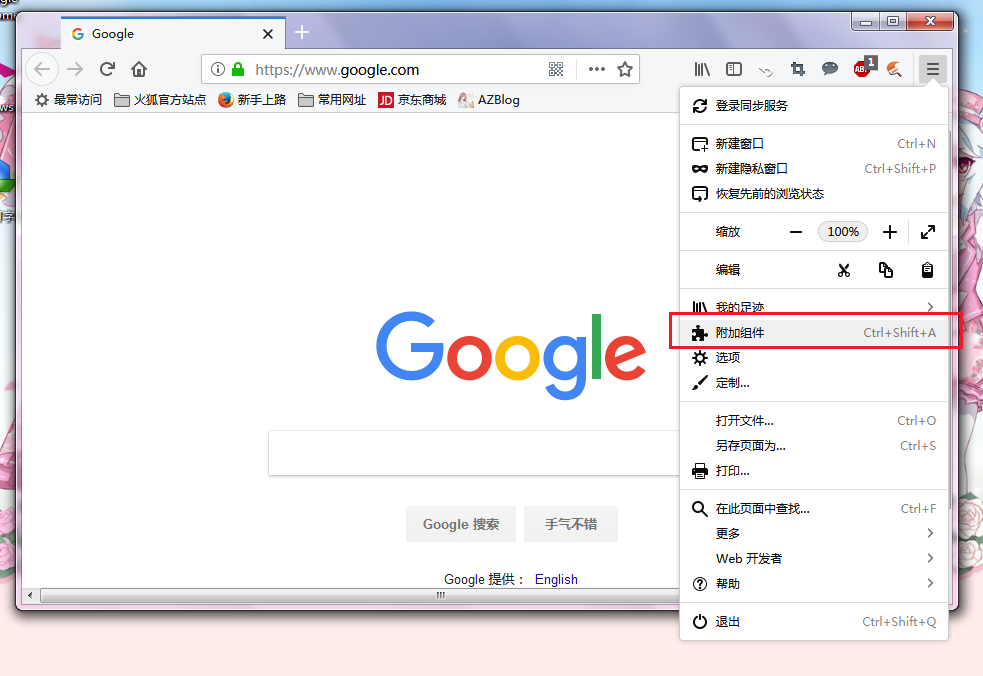Choose 退出 to quit Firefox
Image resolution: width=983 pixels, height=676 pixels.
814,621
